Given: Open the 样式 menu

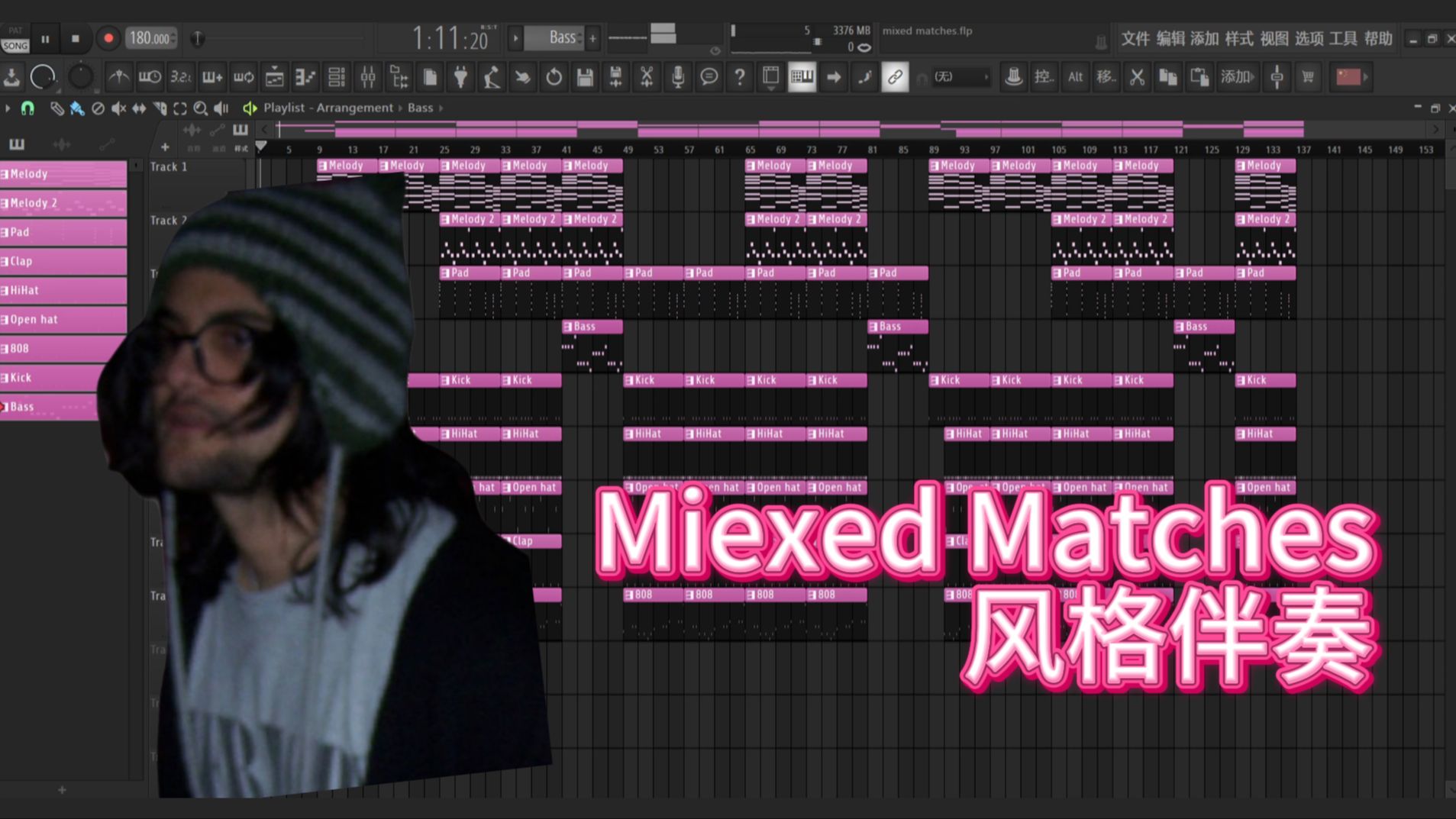Looking at the screenshot, I should click(x=1239, y=38).
